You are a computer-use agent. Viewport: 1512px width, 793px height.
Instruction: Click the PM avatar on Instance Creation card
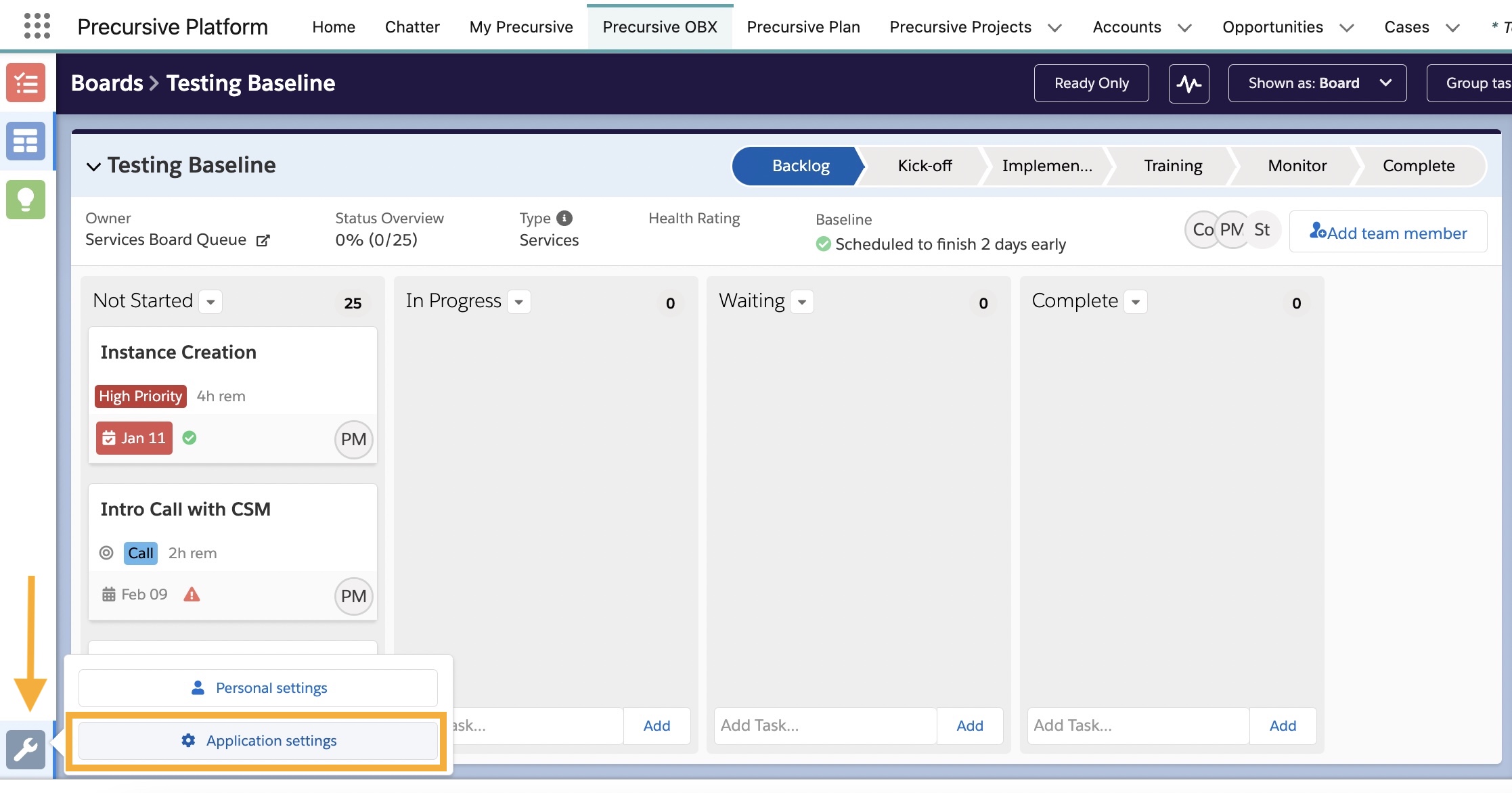[353, 440]
